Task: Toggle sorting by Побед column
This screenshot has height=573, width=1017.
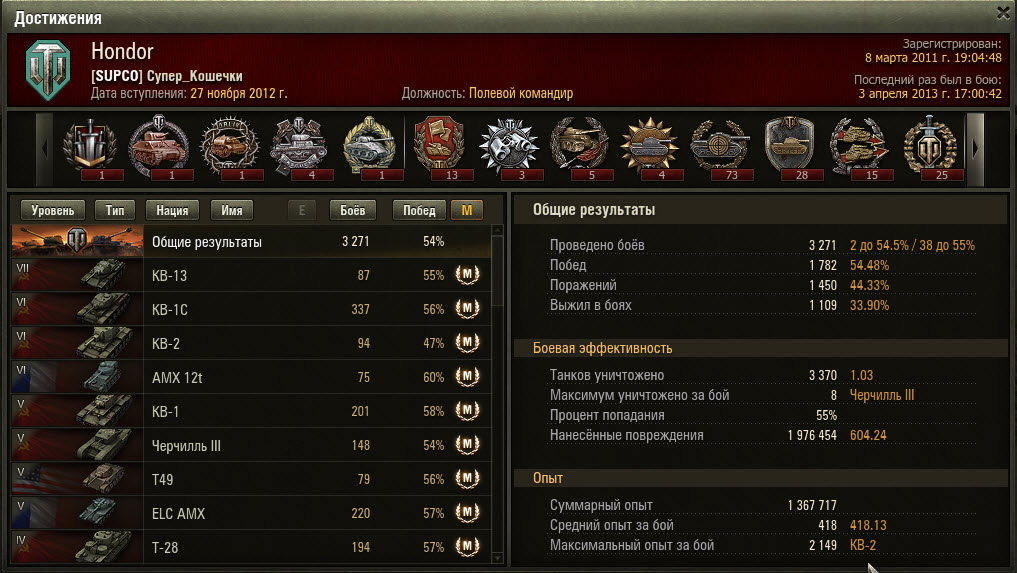Action: pos(419,210)
